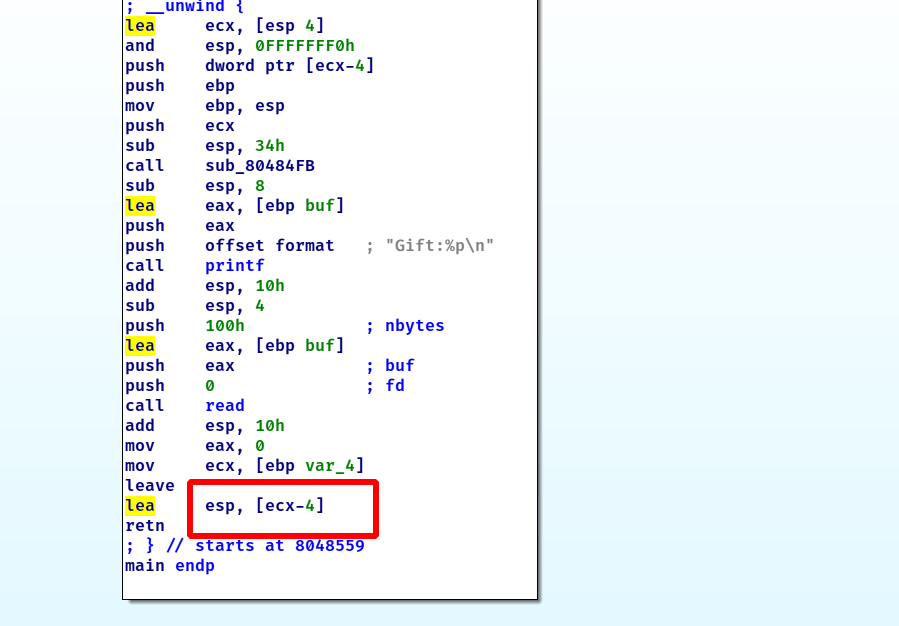Click the 'offset format' operand
The height and width of the screenshot is (626, 899).
(269, 246)
